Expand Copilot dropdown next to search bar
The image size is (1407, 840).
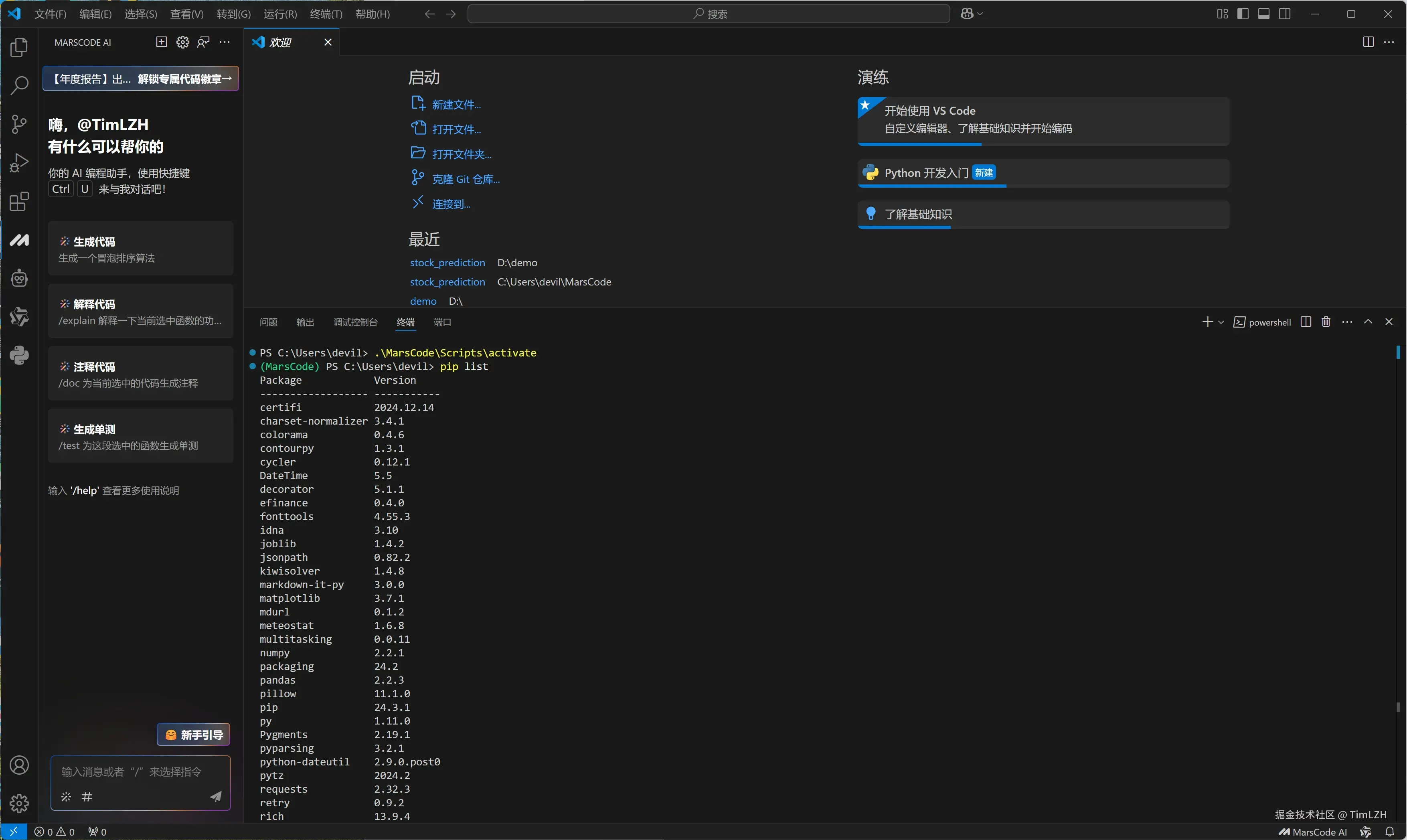(x=980, y=14)
